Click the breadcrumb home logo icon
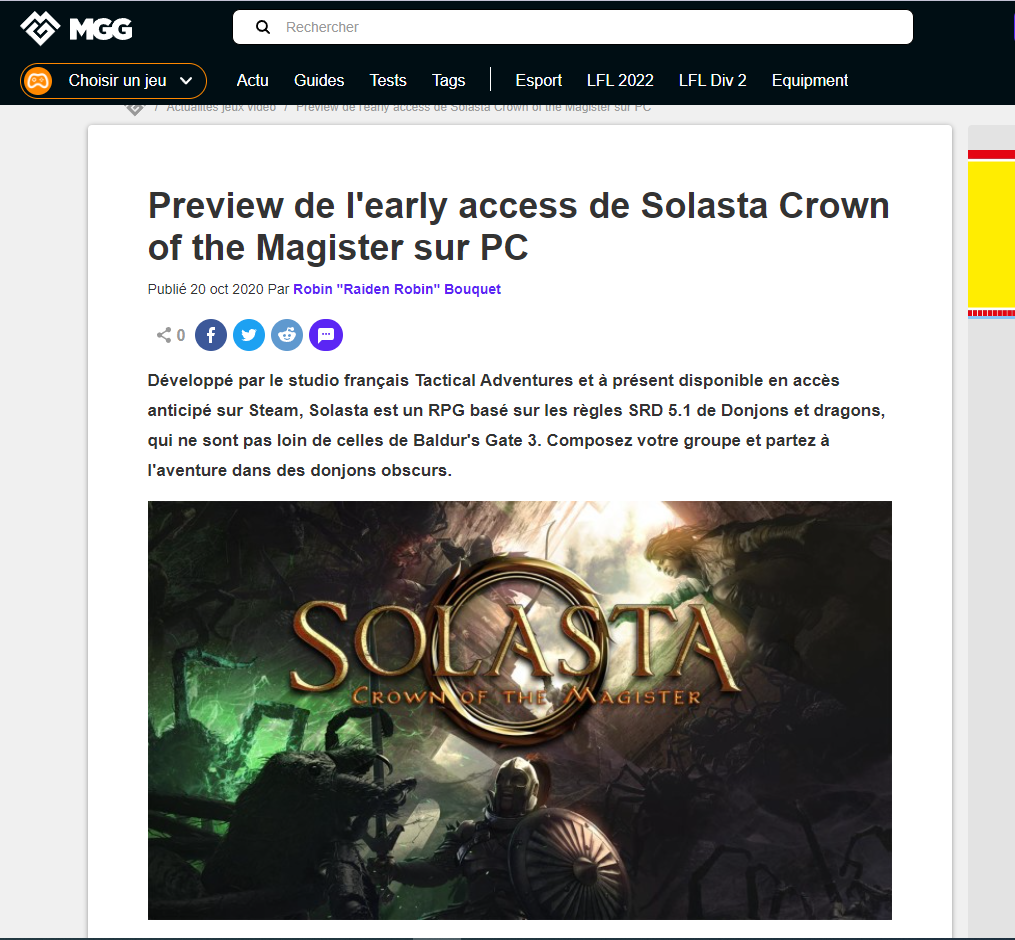1015x940 pixels. [135, 109]
